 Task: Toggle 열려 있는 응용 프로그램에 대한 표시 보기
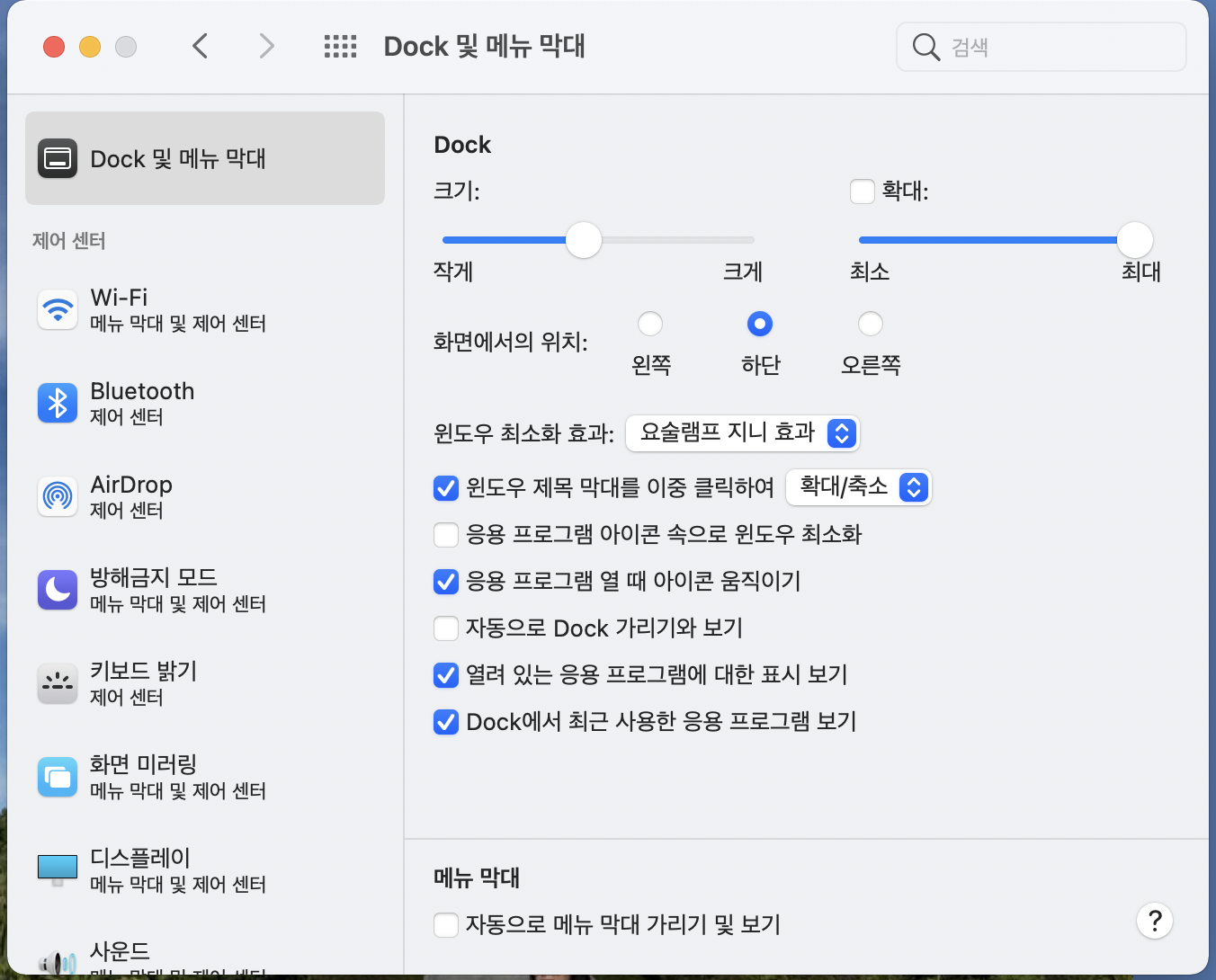(x=446, y=675)
